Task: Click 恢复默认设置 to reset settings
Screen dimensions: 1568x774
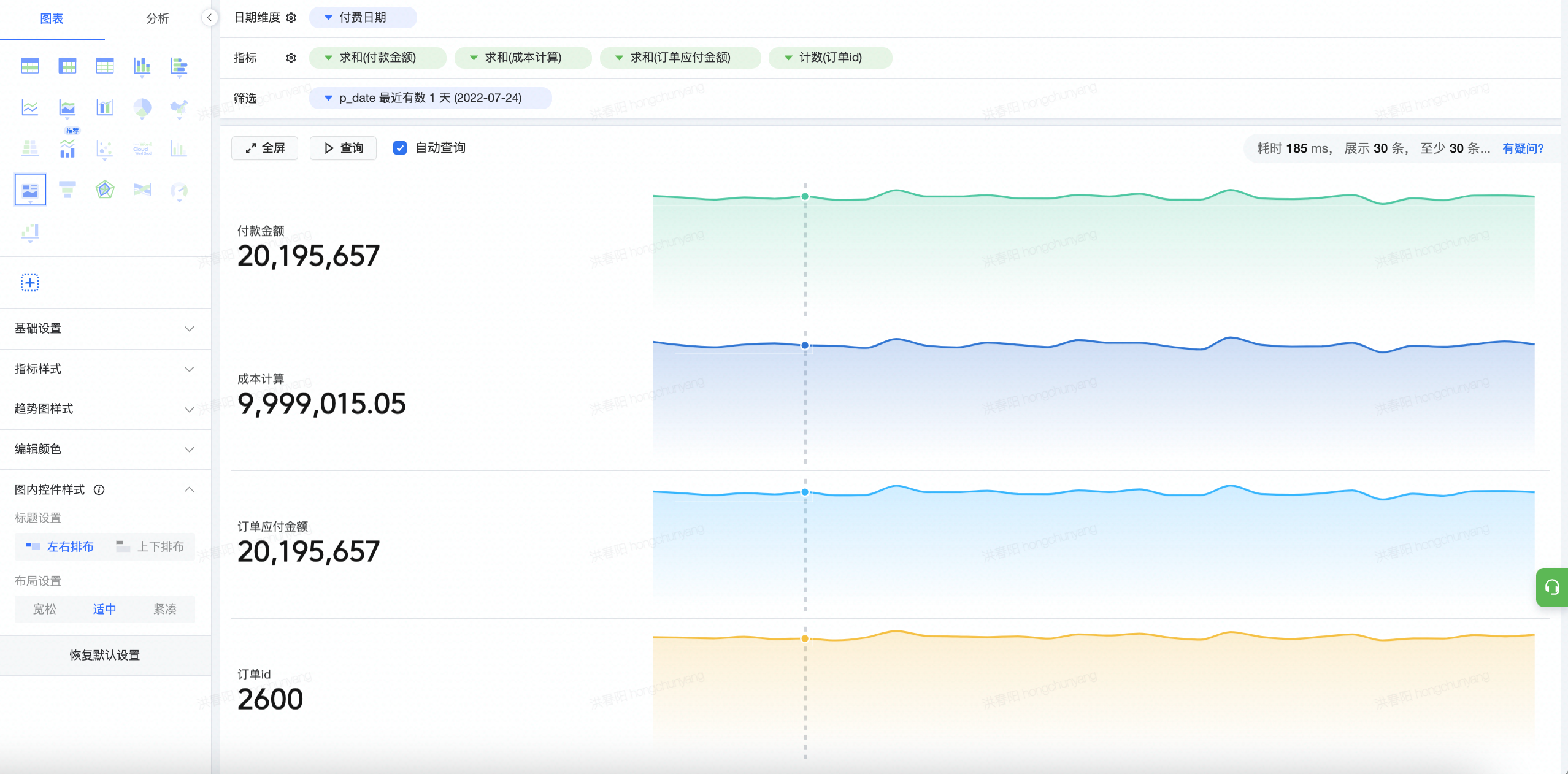Action: (105, 655)
